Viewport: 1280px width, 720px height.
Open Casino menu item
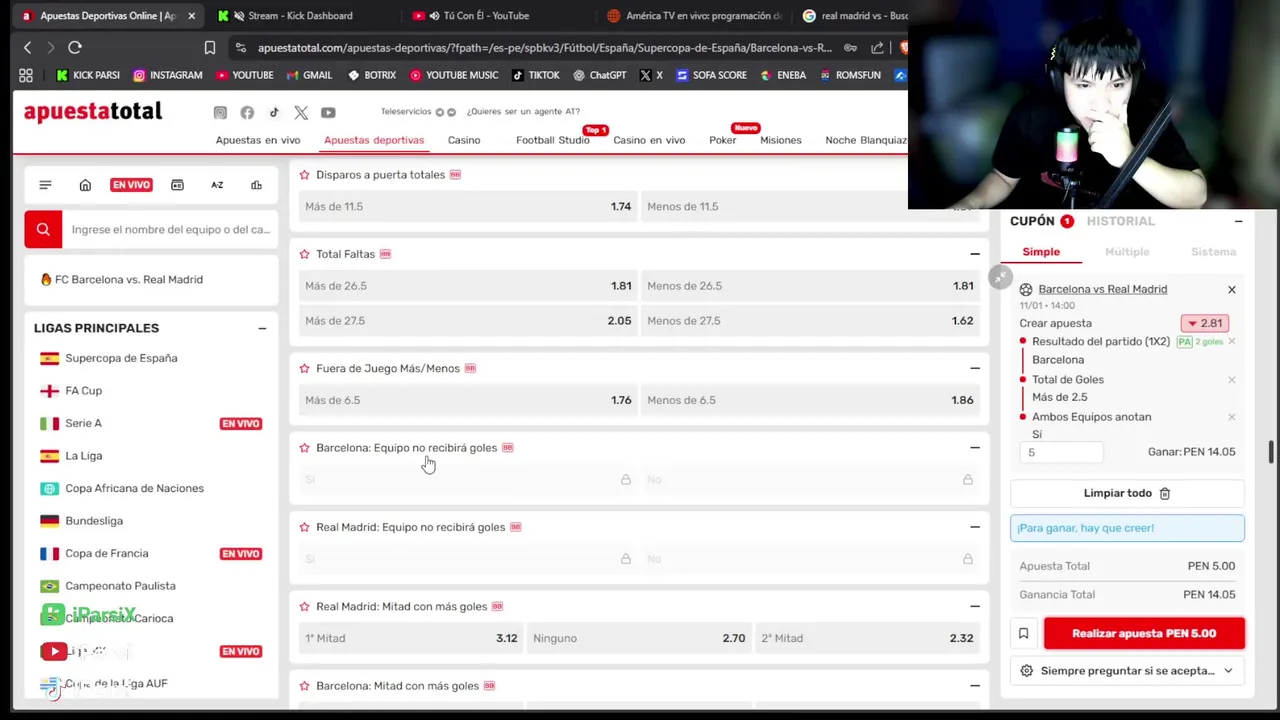pyautogui.click(x=464, y=140)
